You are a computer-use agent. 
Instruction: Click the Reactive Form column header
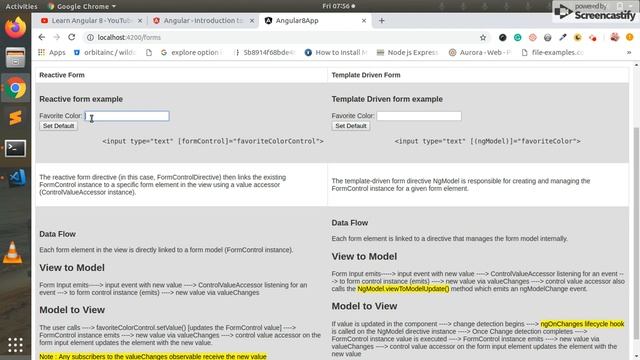[x=62, y=75]
